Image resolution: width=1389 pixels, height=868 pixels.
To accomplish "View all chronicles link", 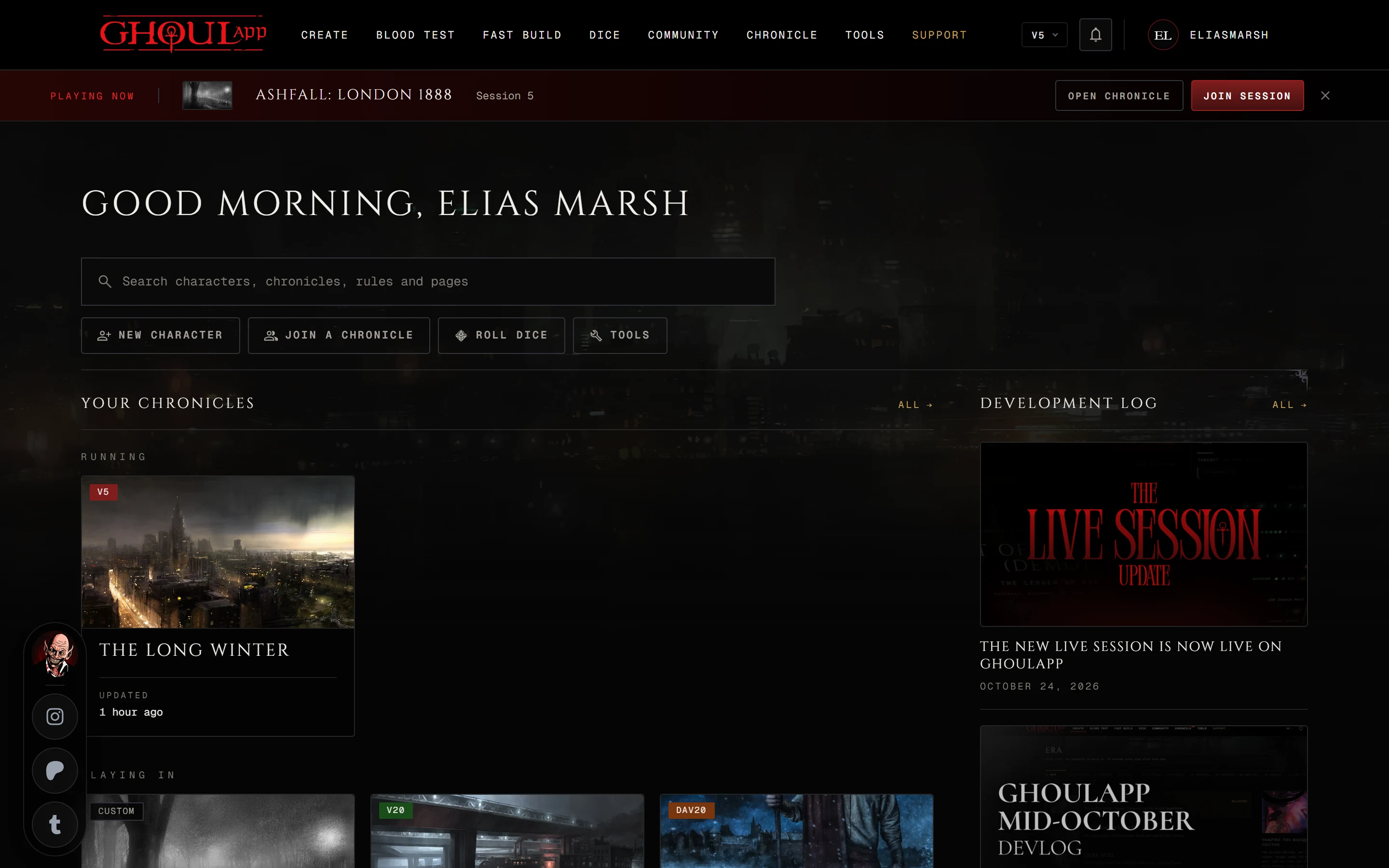I will [915, 405].
